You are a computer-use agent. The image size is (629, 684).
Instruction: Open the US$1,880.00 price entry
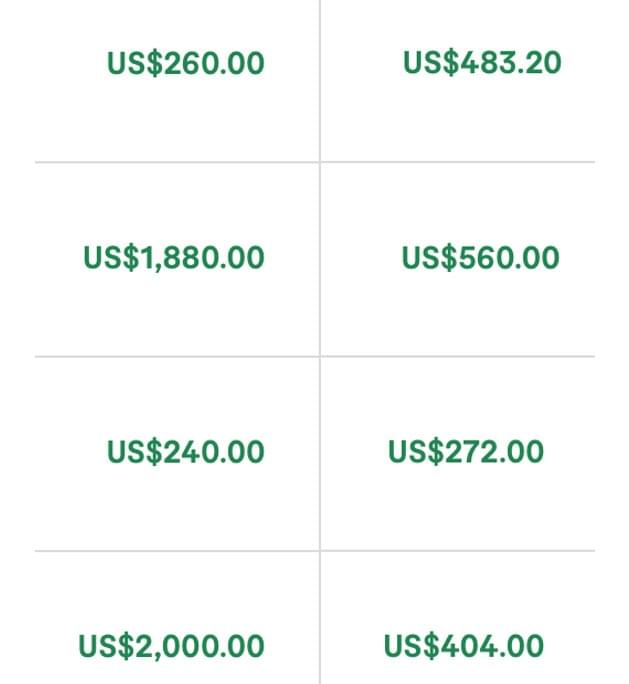point(174,258)
